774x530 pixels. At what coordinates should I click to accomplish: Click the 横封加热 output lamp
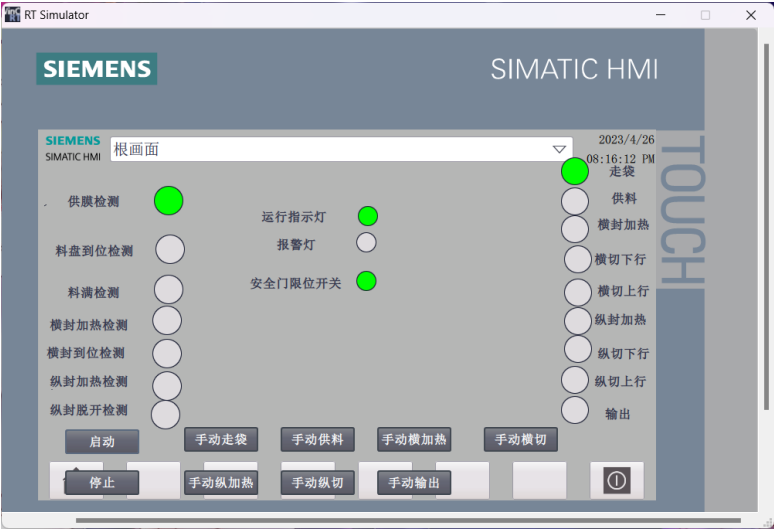pyautogui.click(x=575, y=229)
